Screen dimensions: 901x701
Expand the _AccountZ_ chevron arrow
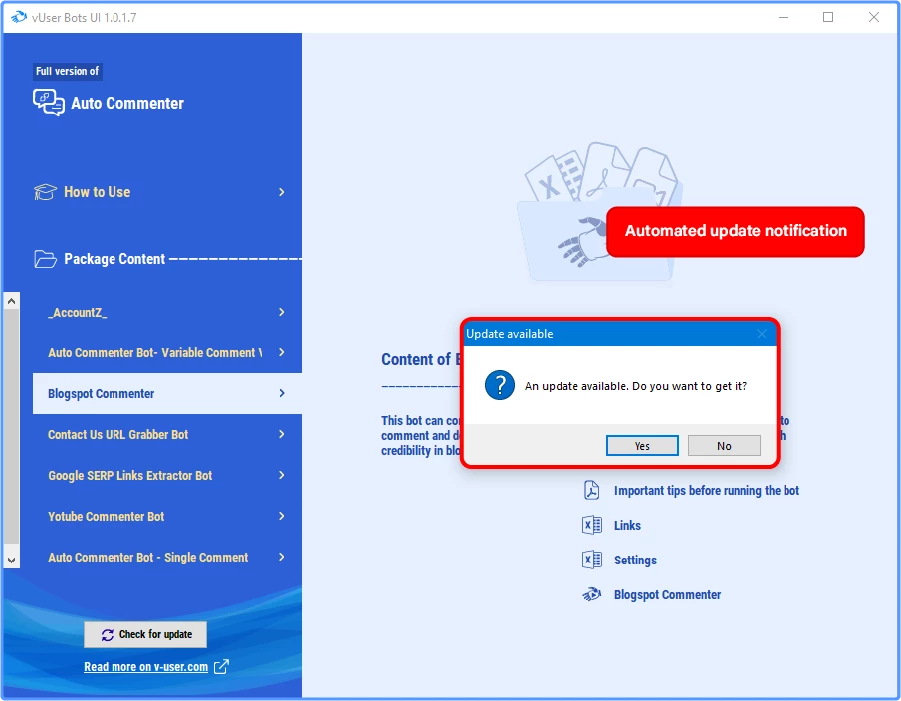pyautogui.click(x=282, y=312)
